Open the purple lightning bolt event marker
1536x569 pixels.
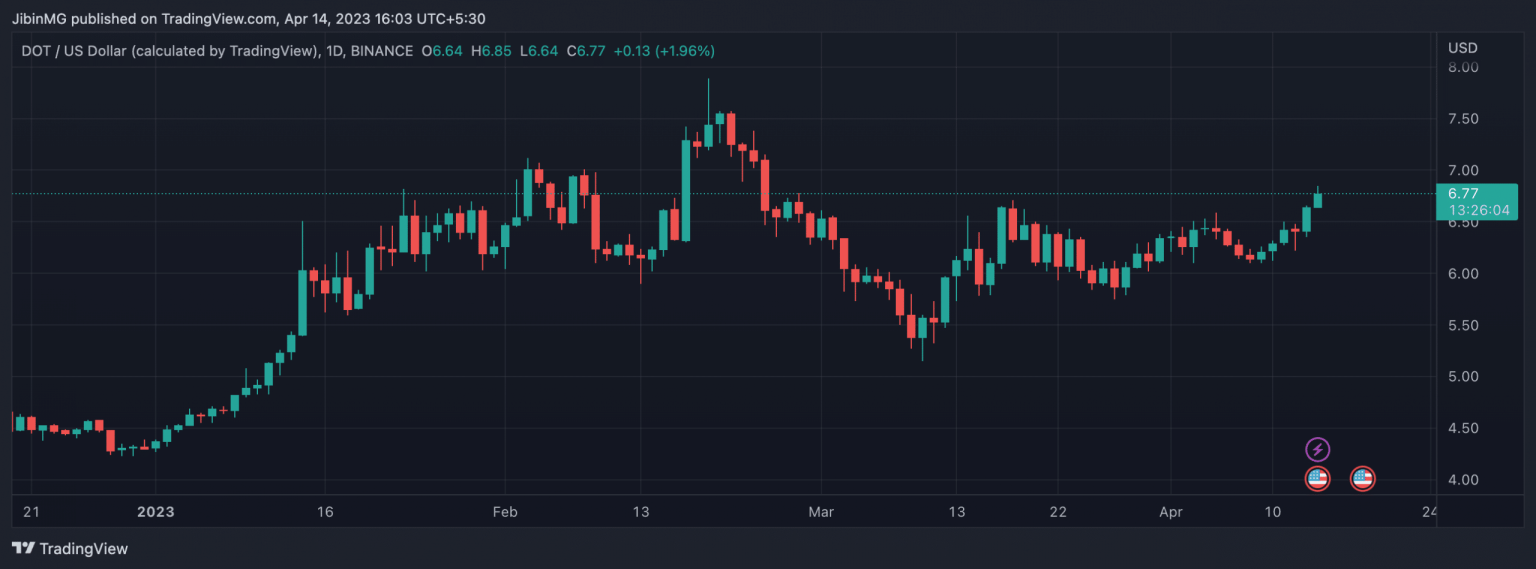click(x=1318, y=450)
